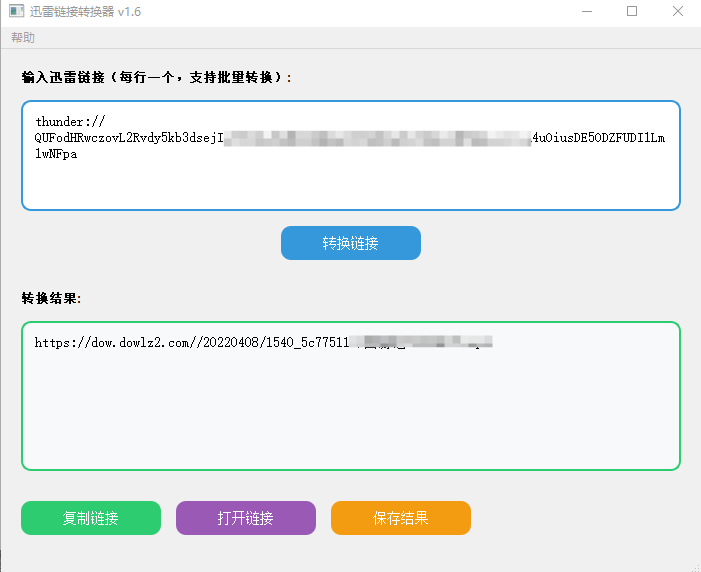The width and height of the screenshot is (701, 572).
Task: Minimize the 迅雷链接转换器 window
Action: click(587, 11)
